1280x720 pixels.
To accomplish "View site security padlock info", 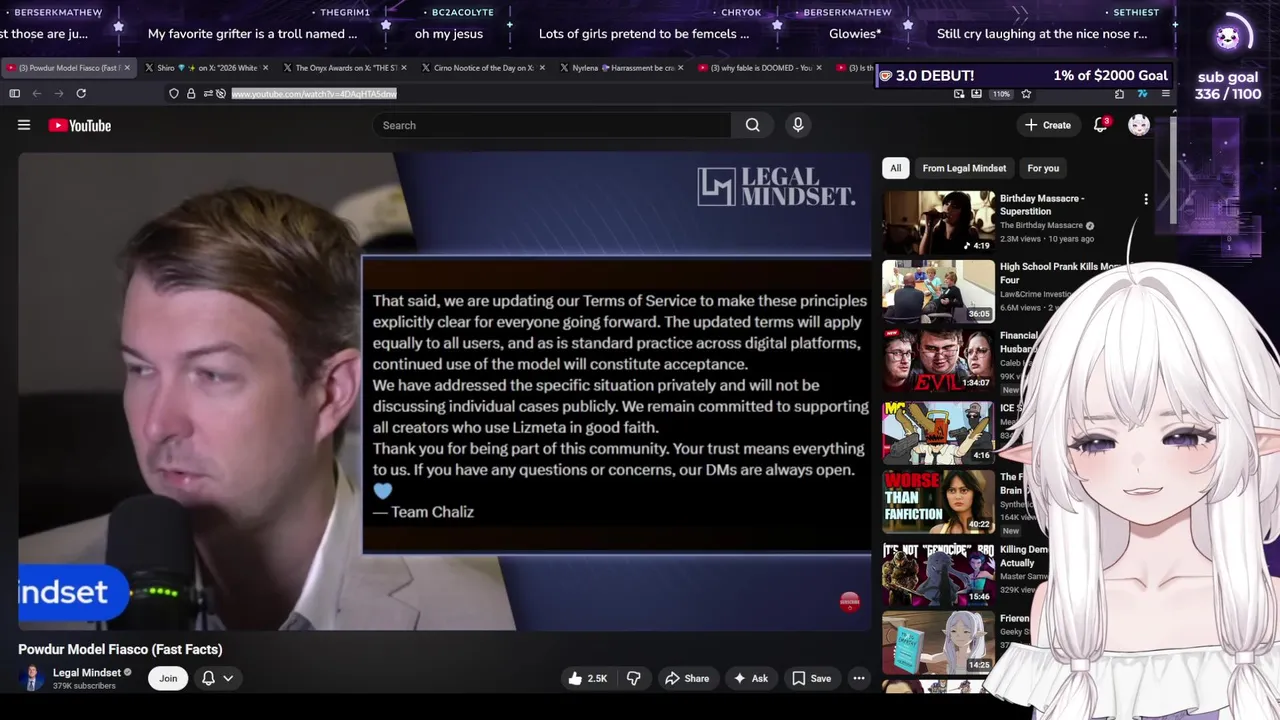I will [190, 94].
